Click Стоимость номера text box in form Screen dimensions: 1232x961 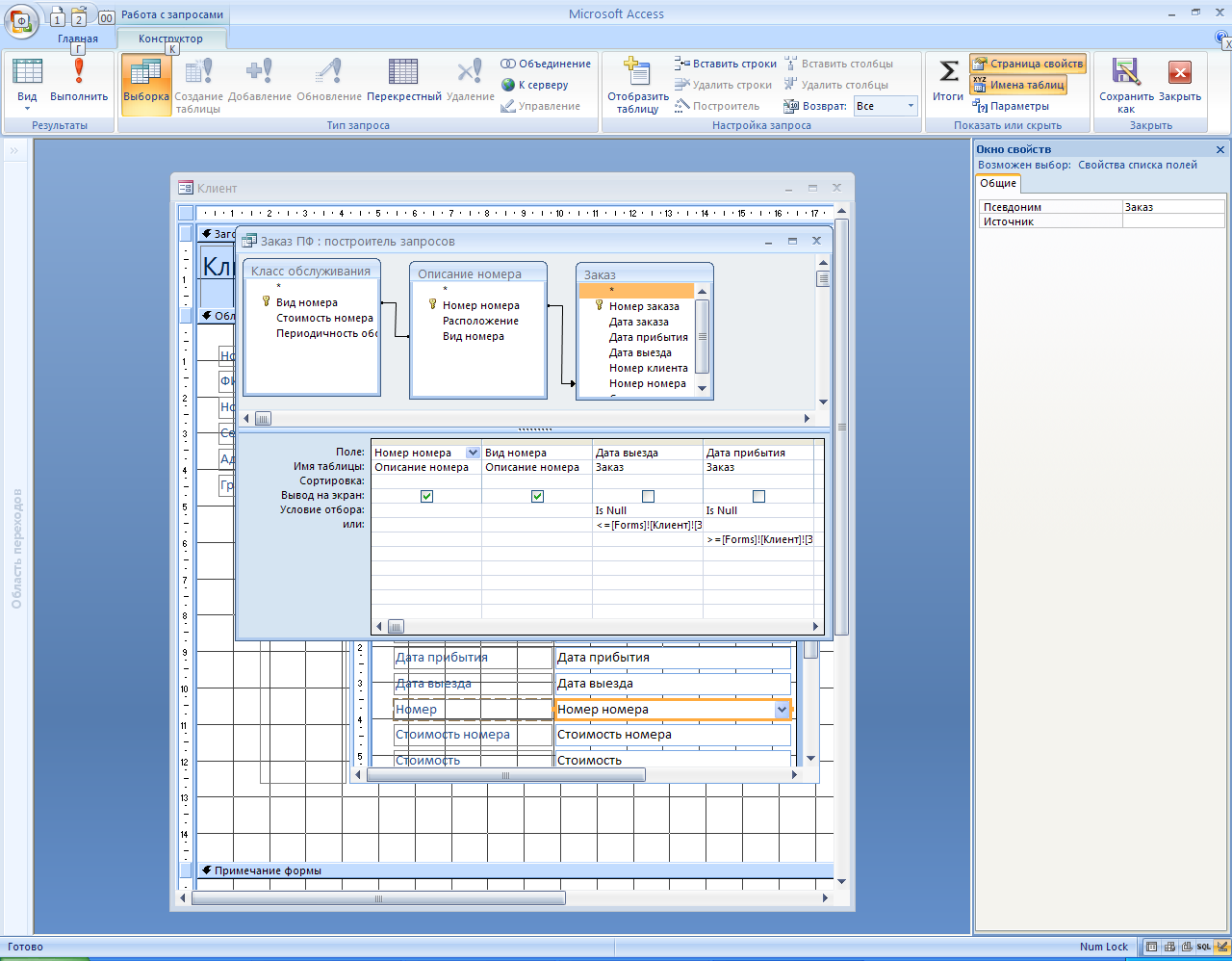pos(673,735)
